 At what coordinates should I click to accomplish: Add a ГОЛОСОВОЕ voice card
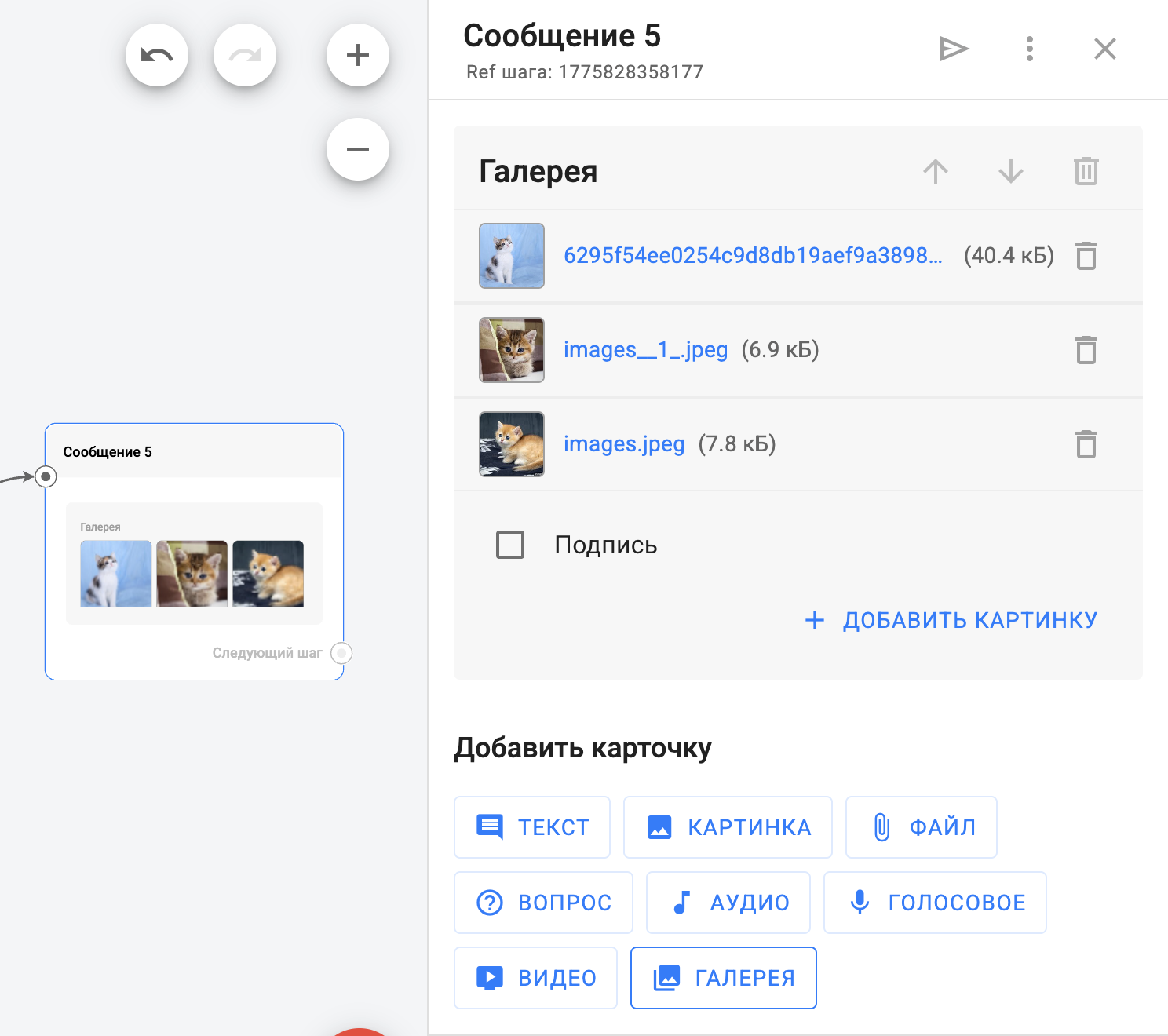(x=935, y=903)
